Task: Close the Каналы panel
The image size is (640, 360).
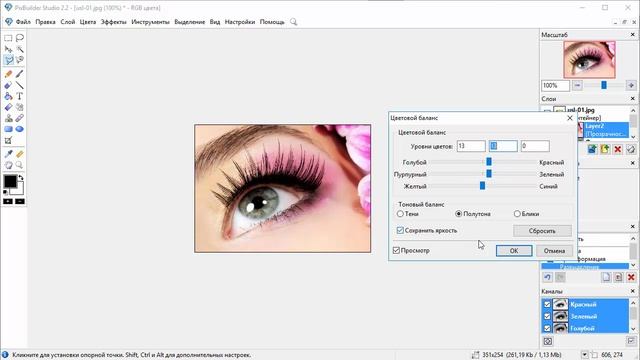Action: pos(633,291)
